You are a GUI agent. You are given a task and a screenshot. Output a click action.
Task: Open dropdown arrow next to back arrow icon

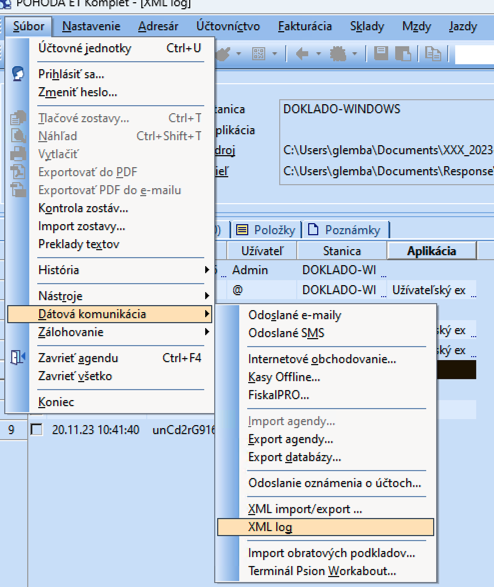tap(318, 54)
